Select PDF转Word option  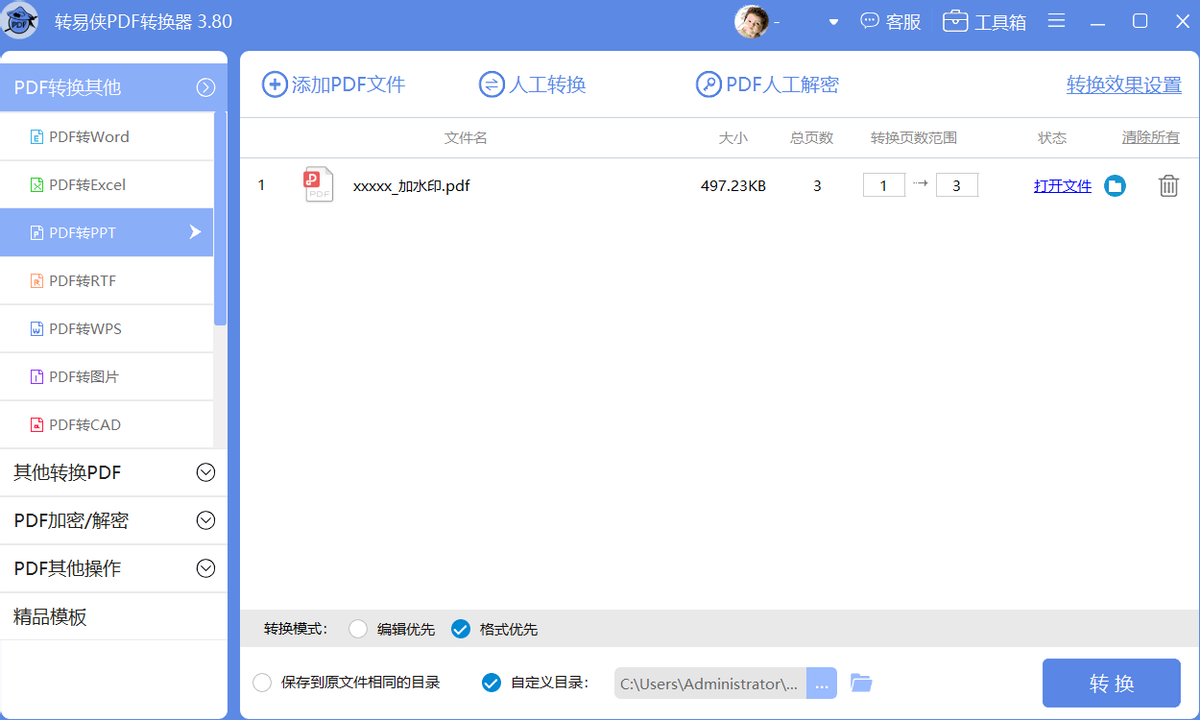tap(107, 137)
